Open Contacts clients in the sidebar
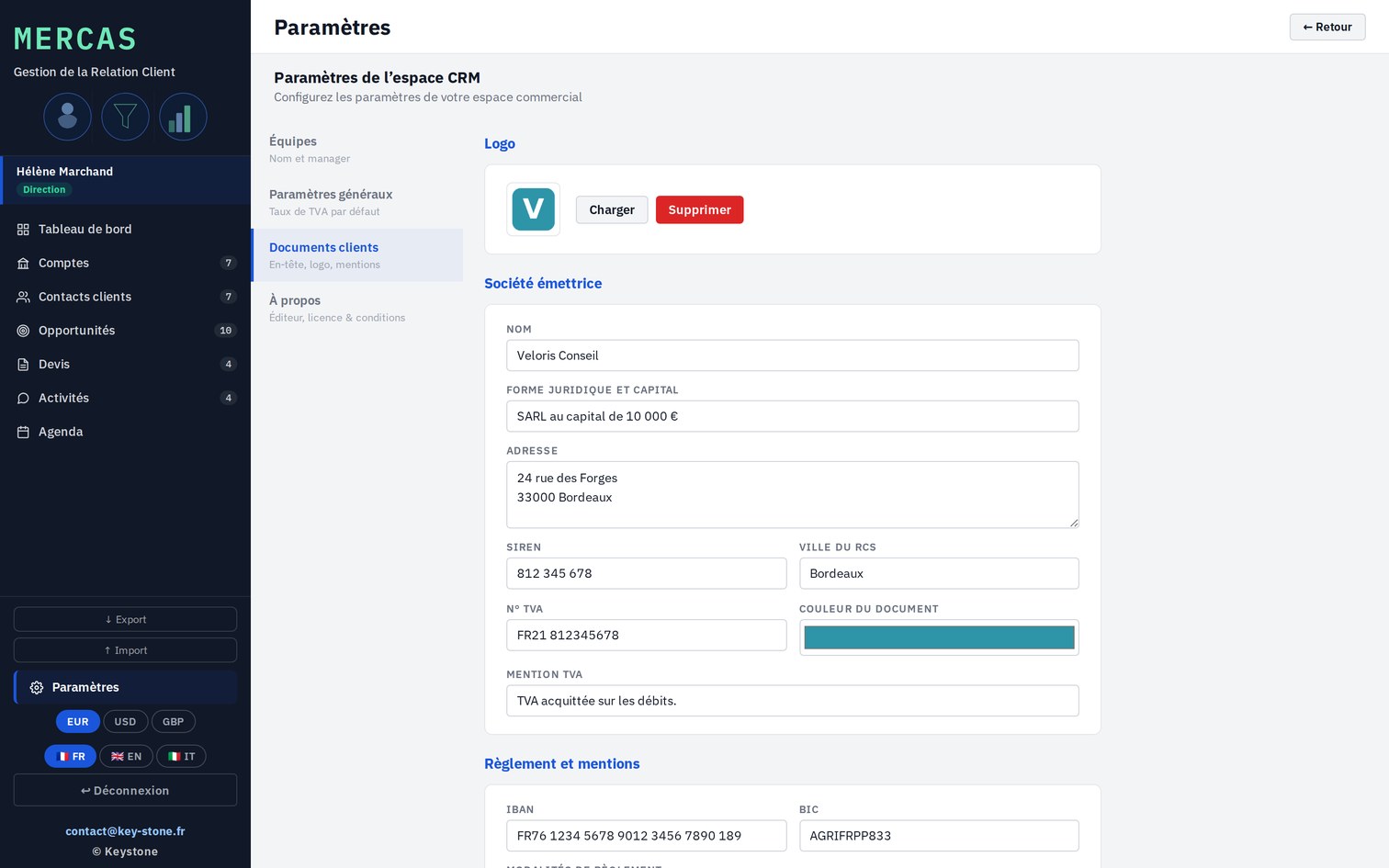The image size is (1389, 868). [125, 297]
